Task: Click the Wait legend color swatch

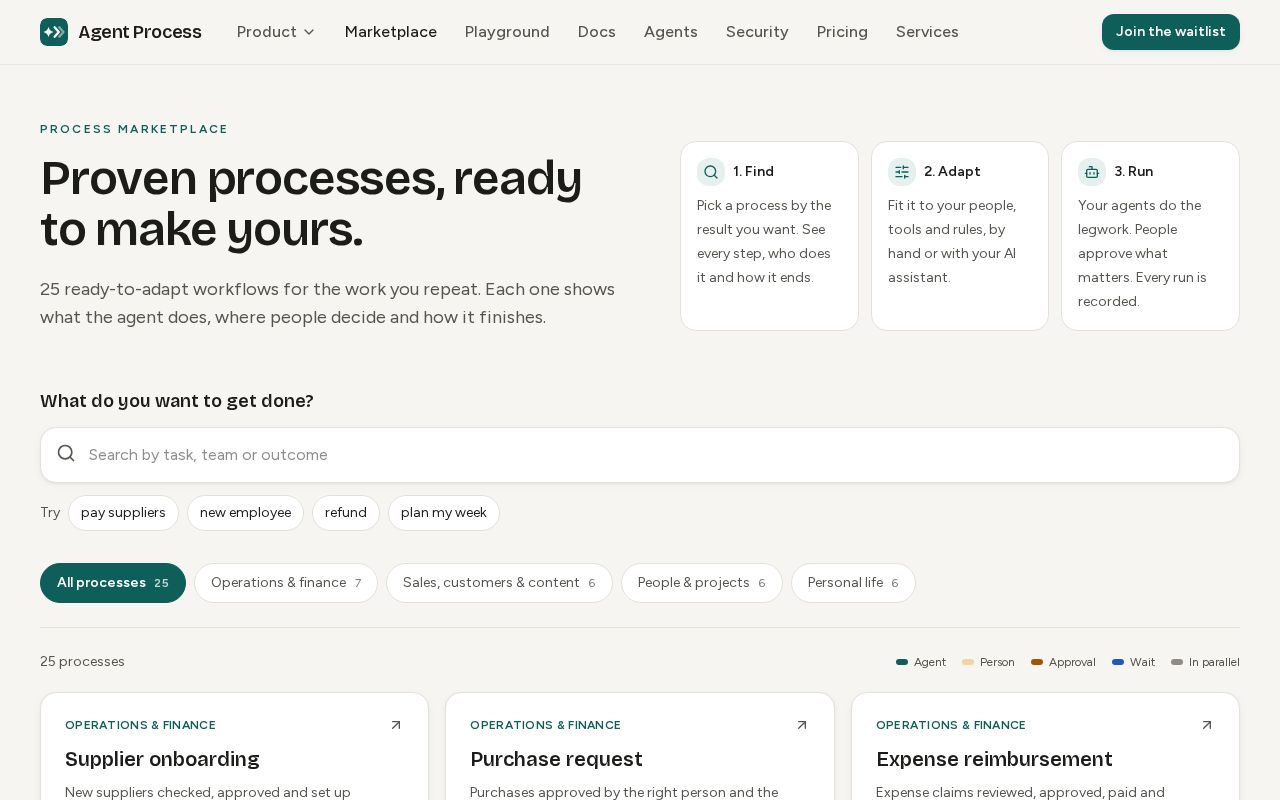Action: pos(1118,662)
